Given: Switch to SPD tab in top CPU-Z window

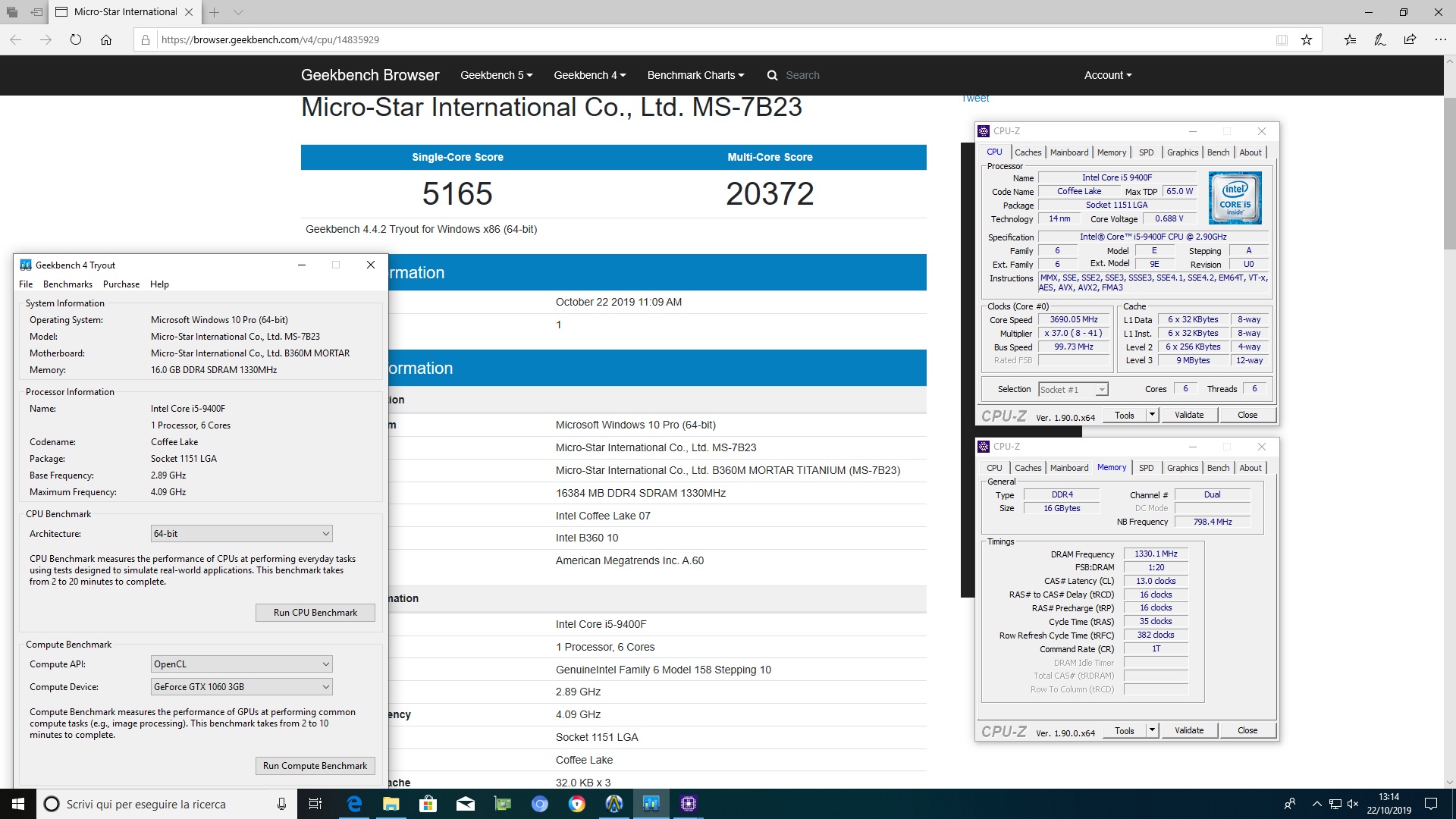Looking at the screenshot, I should [x=1146, y=152].
